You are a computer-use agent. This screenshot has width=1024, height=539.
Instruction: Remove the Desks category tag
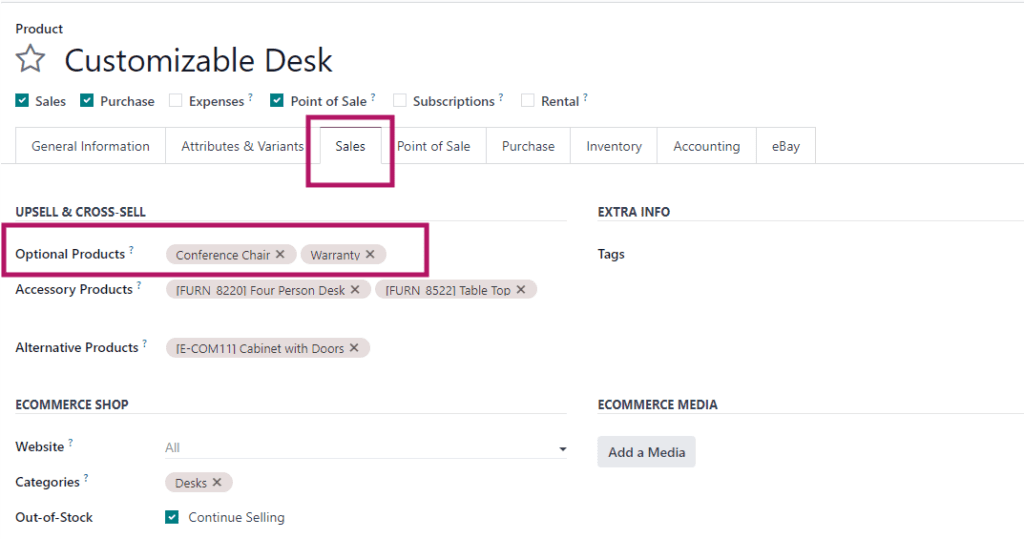pyautogui.click(x=217, y=482)
